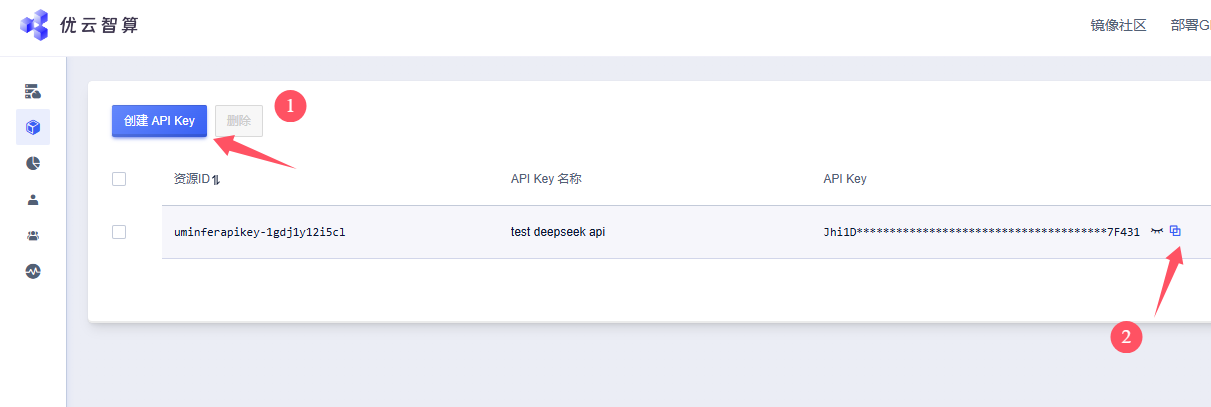Open 镜像社区 in the top navigation
Viewport: 1211px width, 407px height.
point(1118,26)
